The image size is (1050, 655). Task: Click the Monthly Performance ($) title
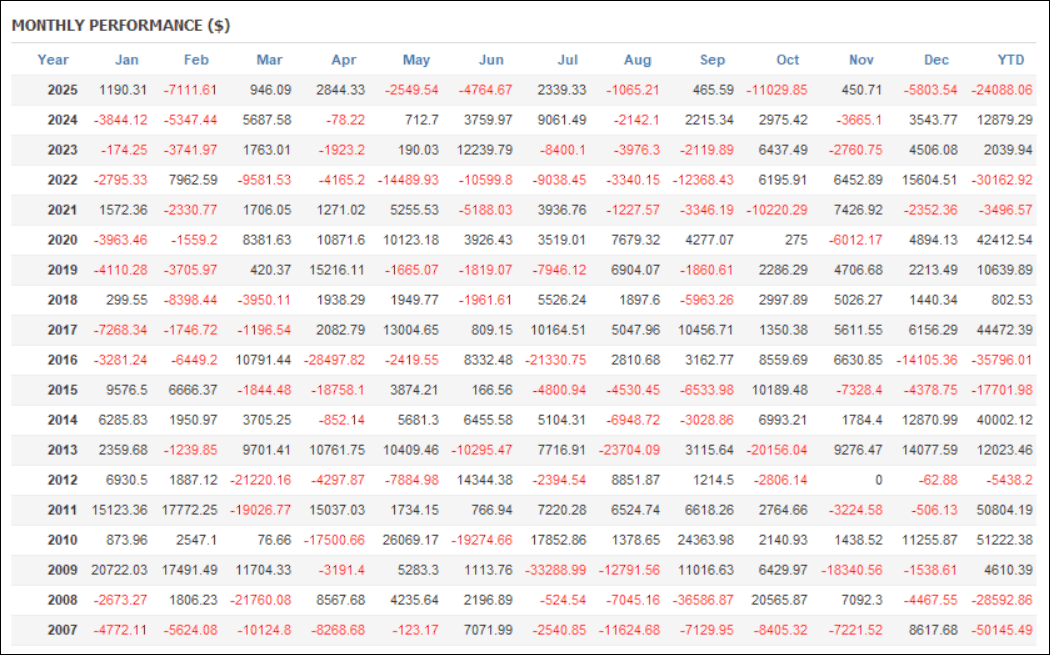click(x=121, y=26)
